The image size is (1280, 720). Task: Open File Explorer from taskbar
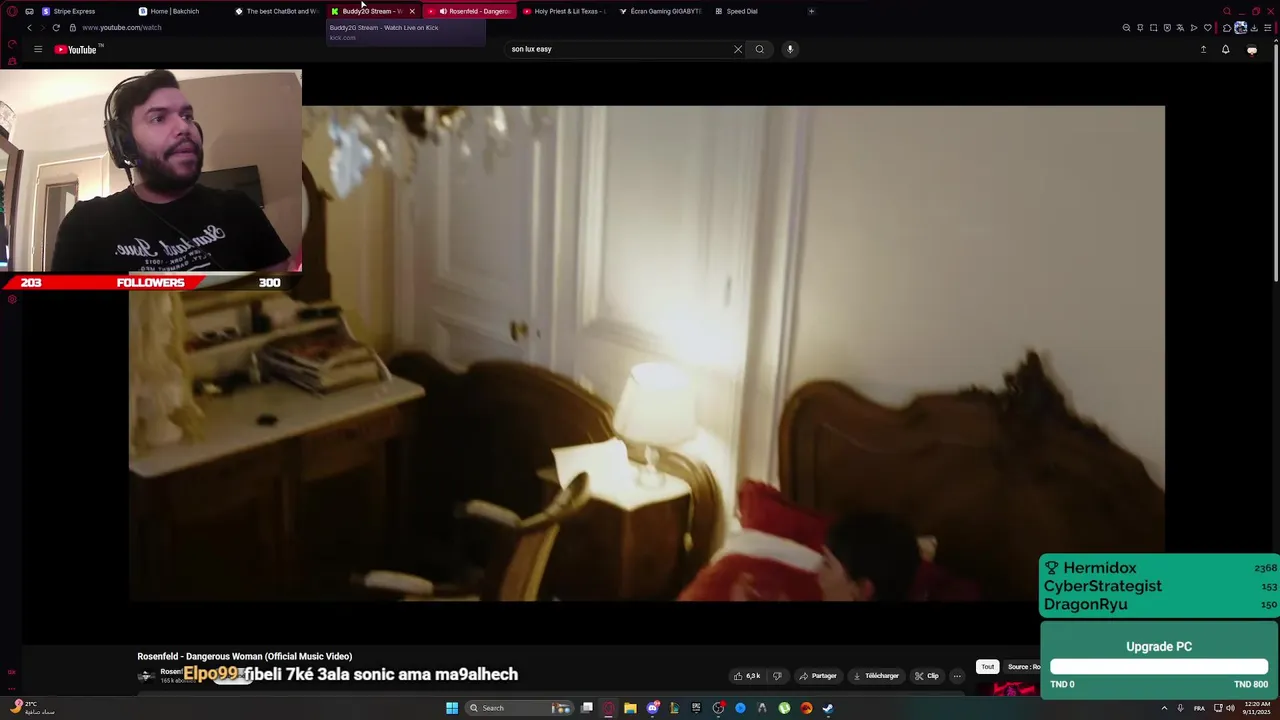tap(630, 708)
